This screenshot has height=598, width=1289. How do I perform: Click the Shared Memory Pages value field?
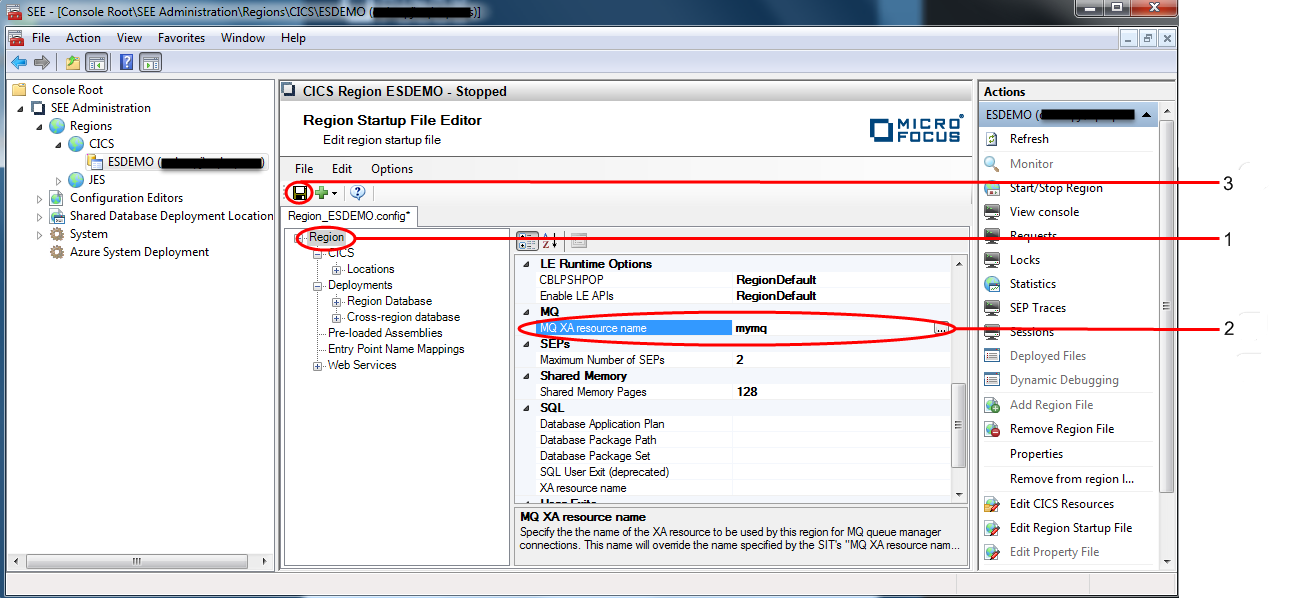pyautogui.click(x=840, y=392)
